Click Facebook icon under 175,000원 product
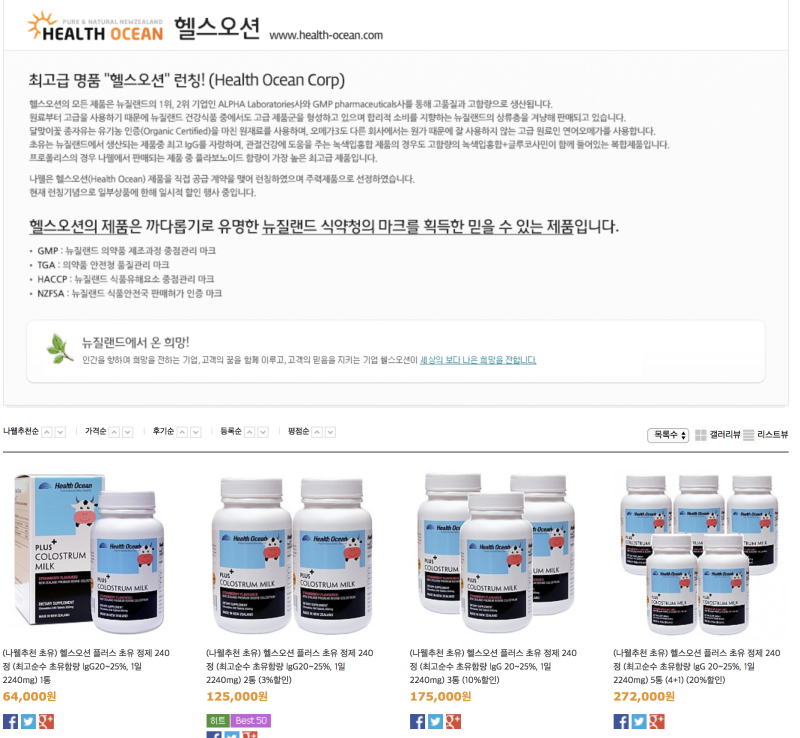This screenshot has height=738, width=800. 417,721
